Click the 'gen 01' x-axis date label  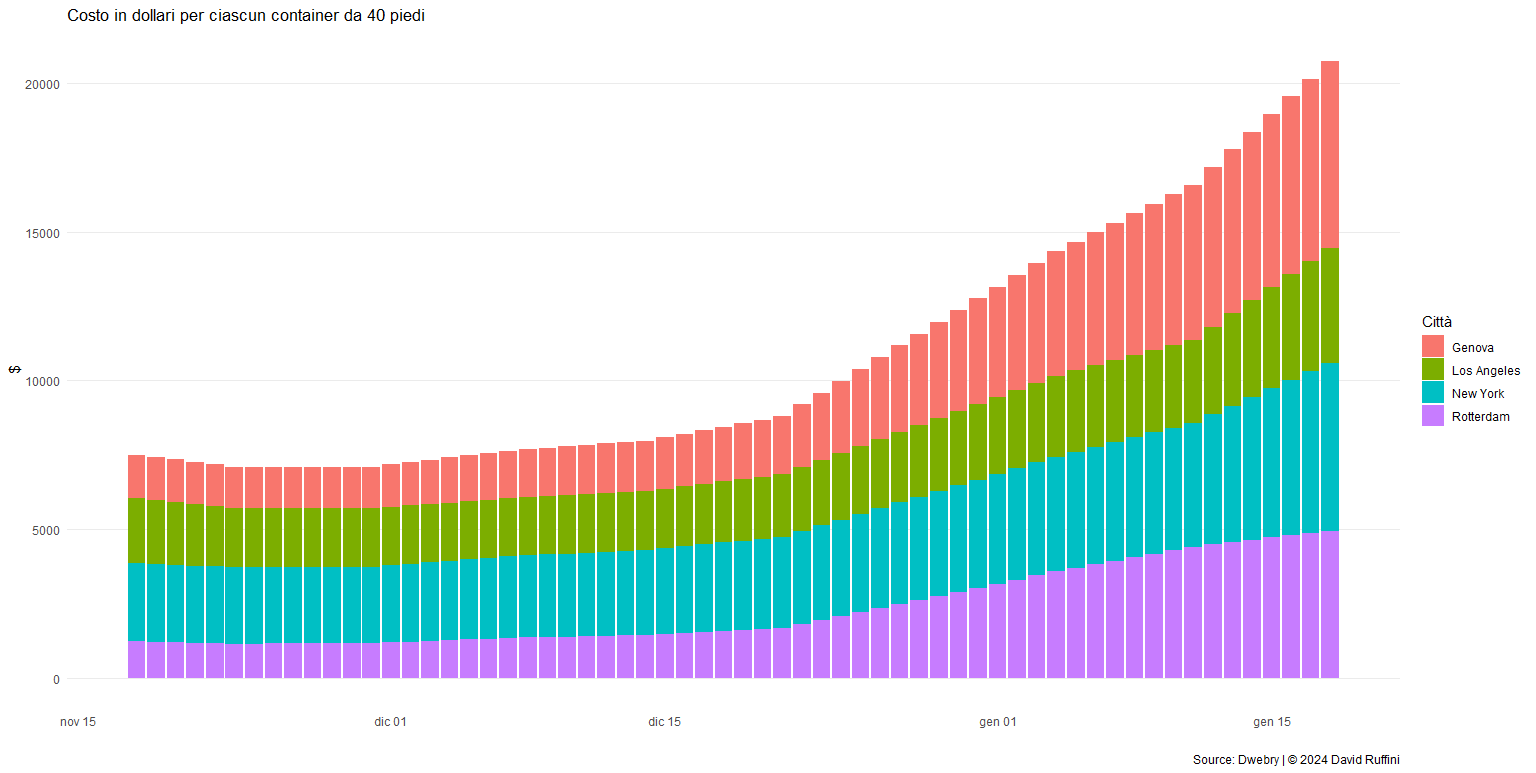point(998,722)
